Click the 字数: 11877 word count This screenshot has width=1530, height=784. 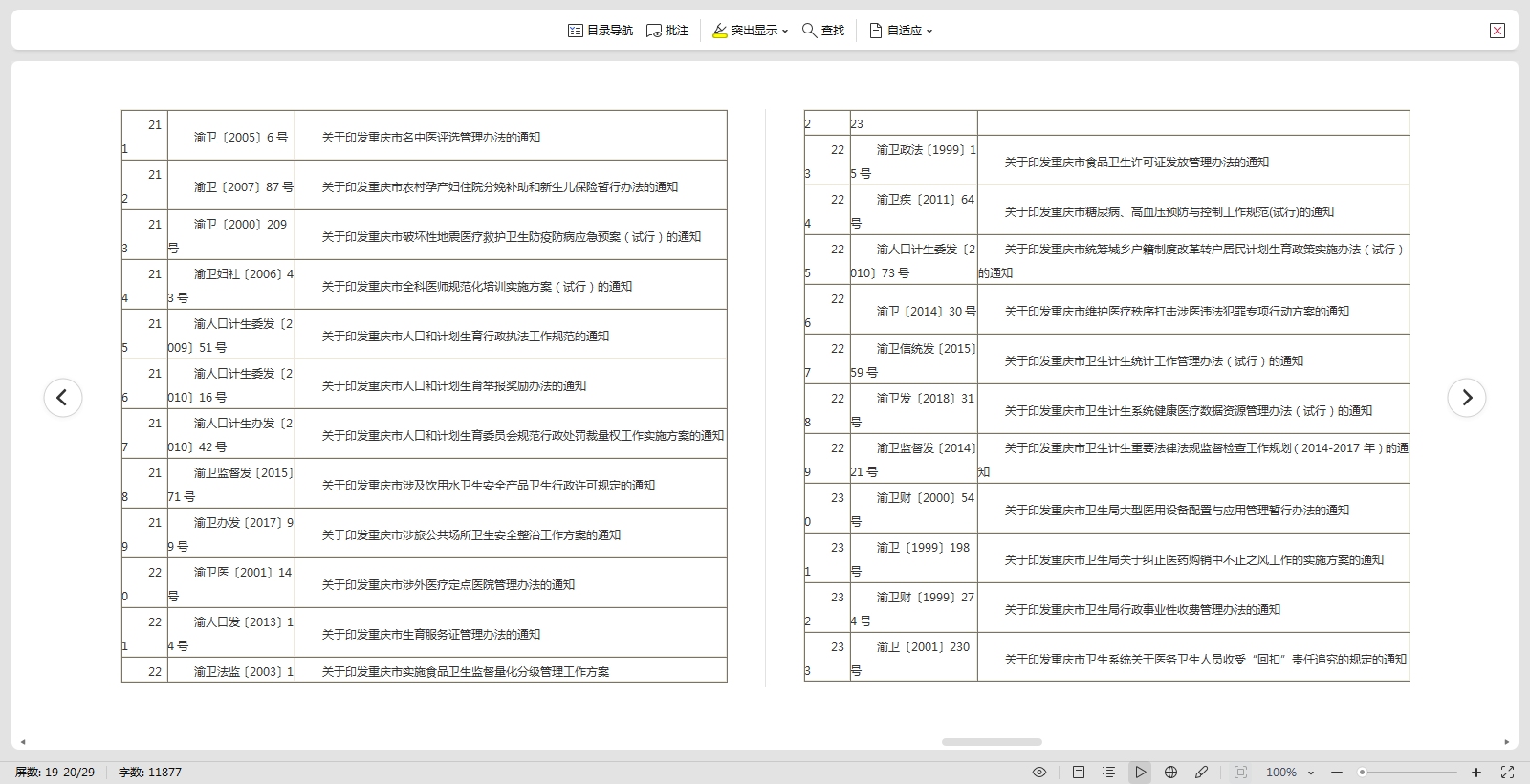click(150, 773)
